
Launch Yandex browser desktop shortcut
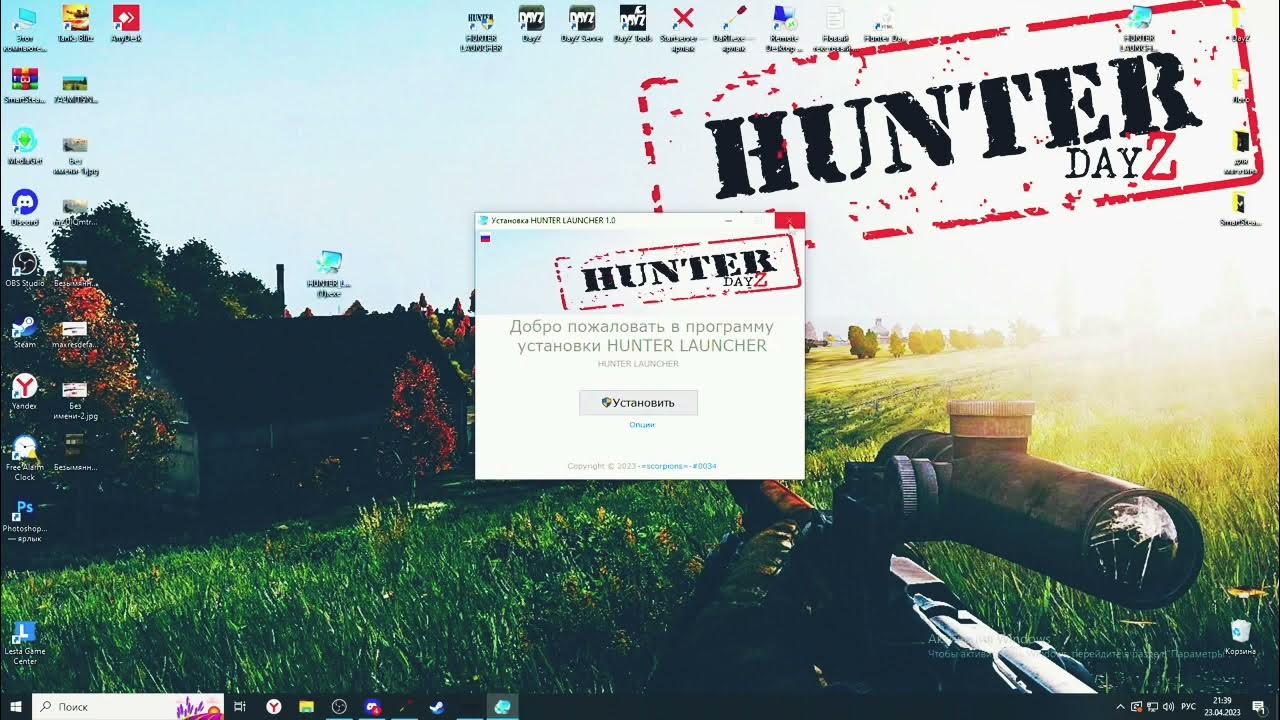[x=25, y=391]
